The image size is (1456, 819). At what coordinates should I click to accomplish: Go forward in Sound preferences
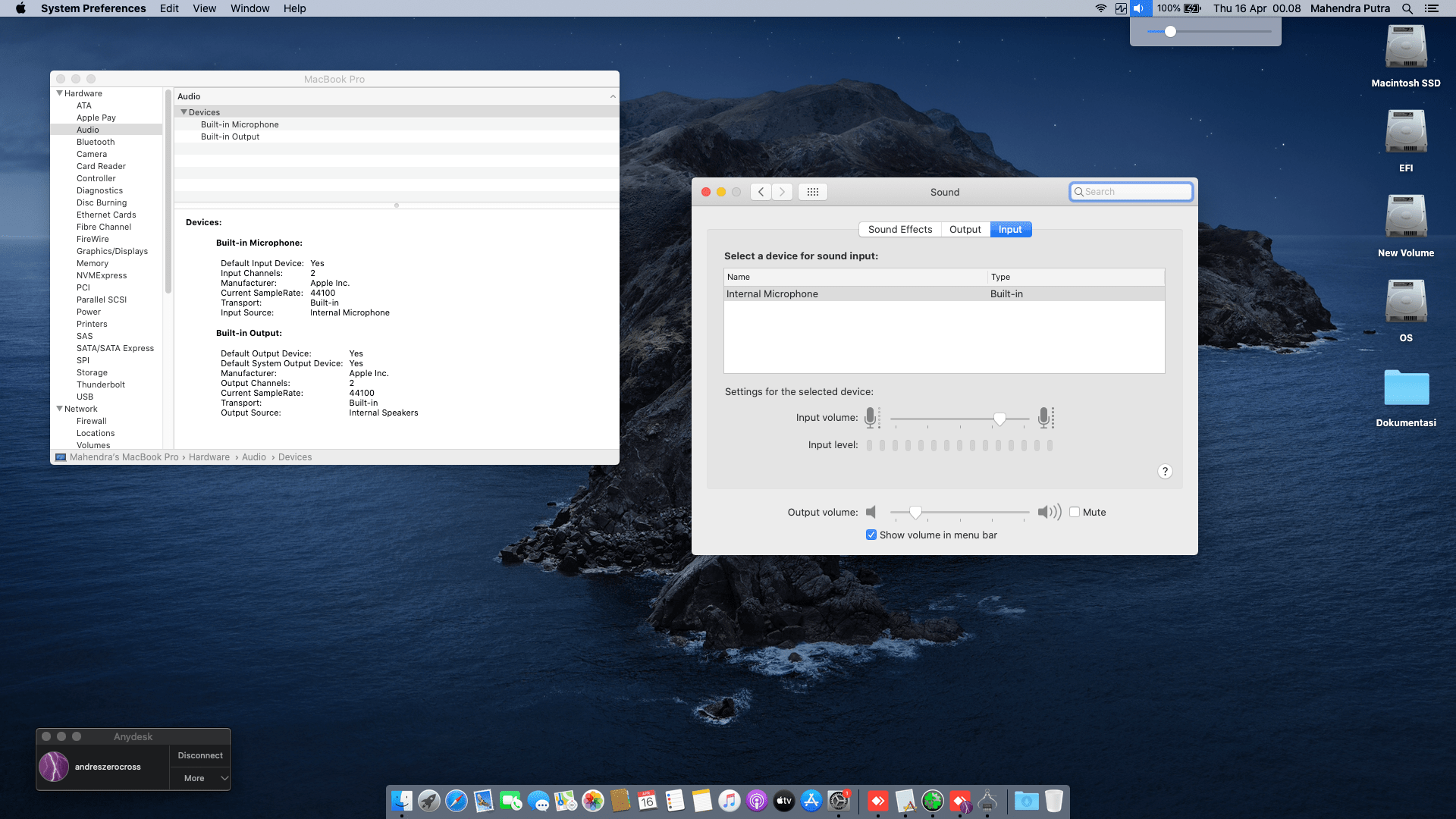tap(783, 192)
